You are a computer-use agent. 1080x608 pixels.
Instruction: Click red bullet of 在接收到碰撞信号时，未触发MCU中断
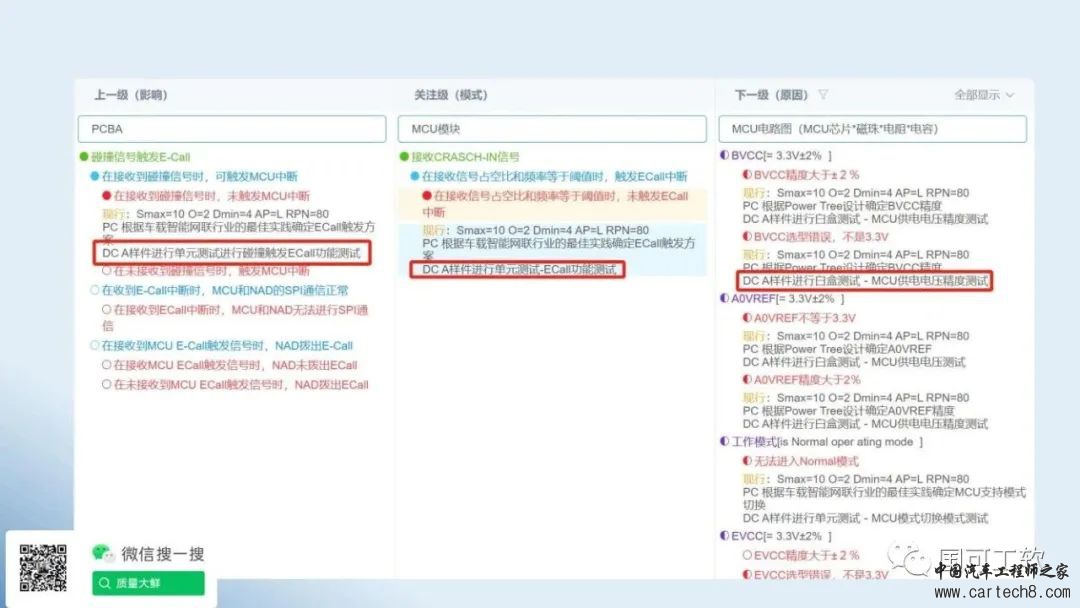(x=107, y=196)
